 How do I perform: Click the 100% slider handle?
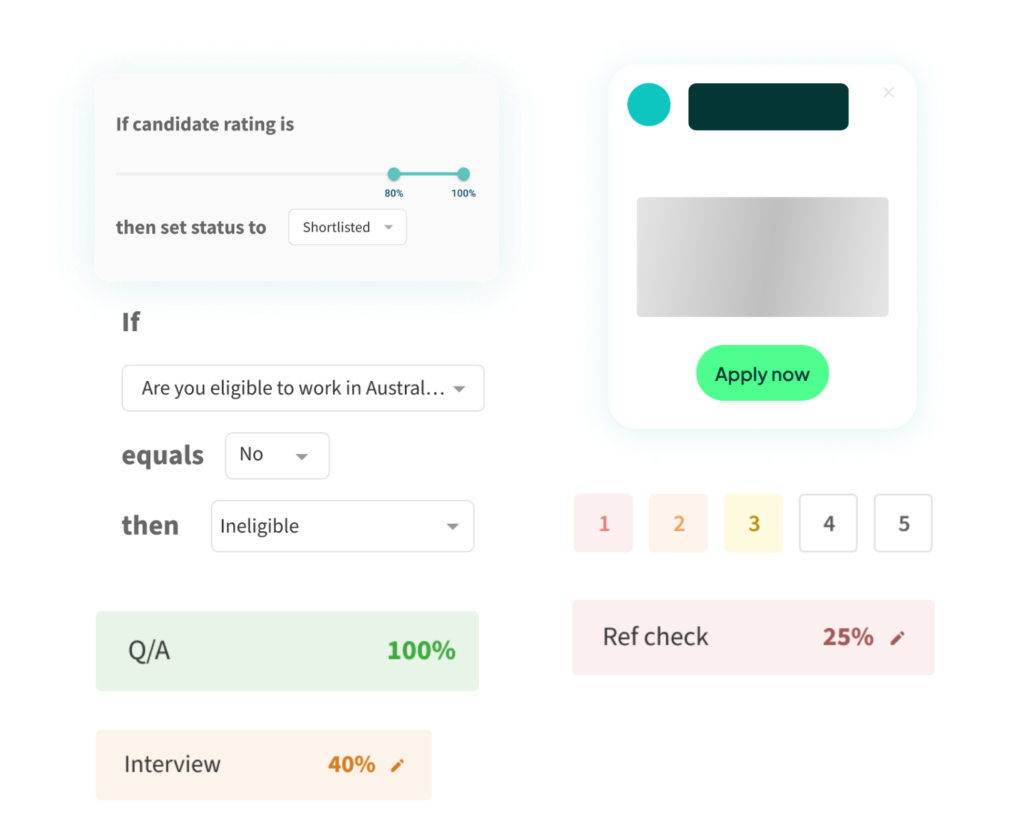point(463,174)
